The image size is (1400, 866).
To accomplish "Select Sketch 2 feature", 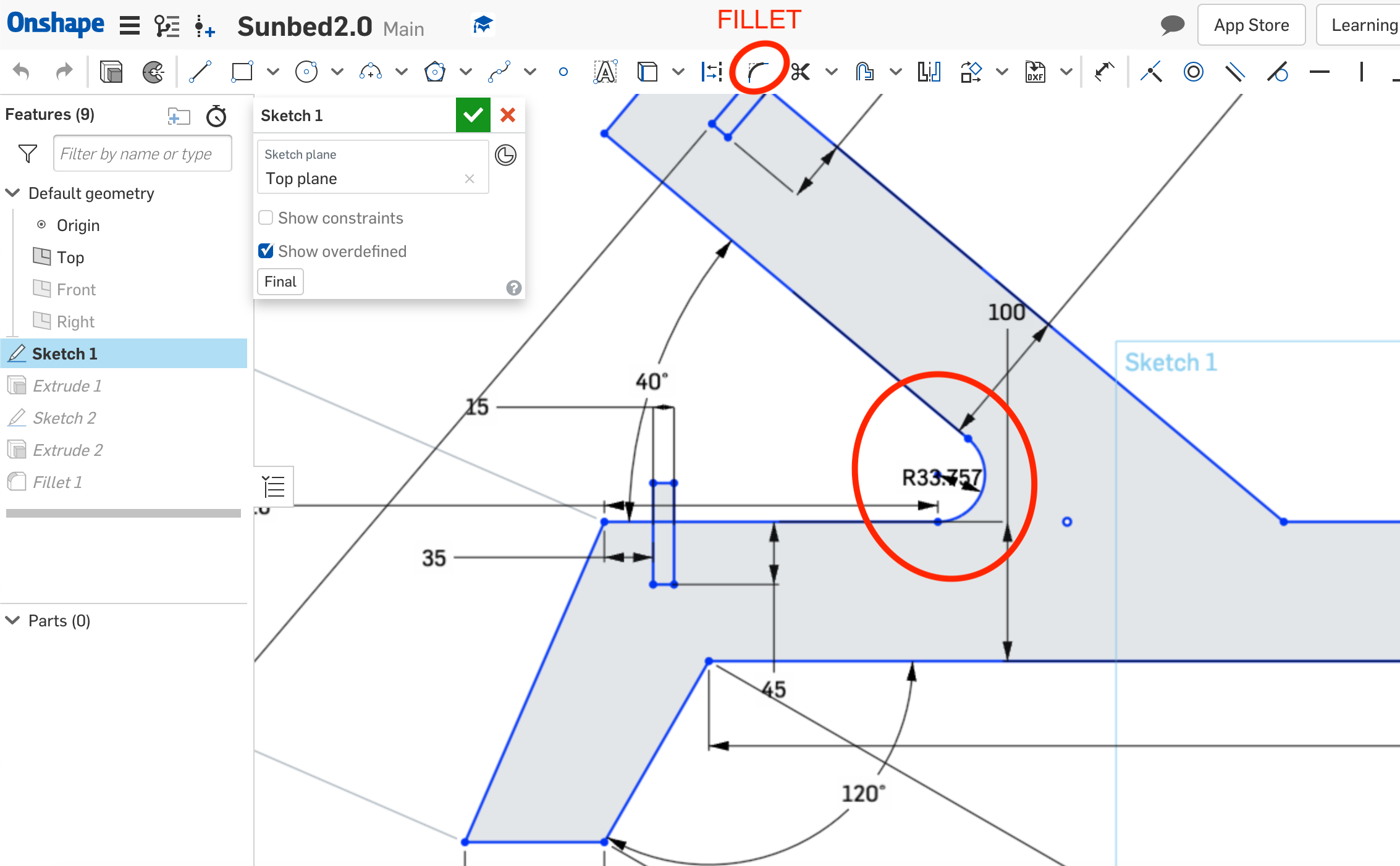I will point(124,418).
